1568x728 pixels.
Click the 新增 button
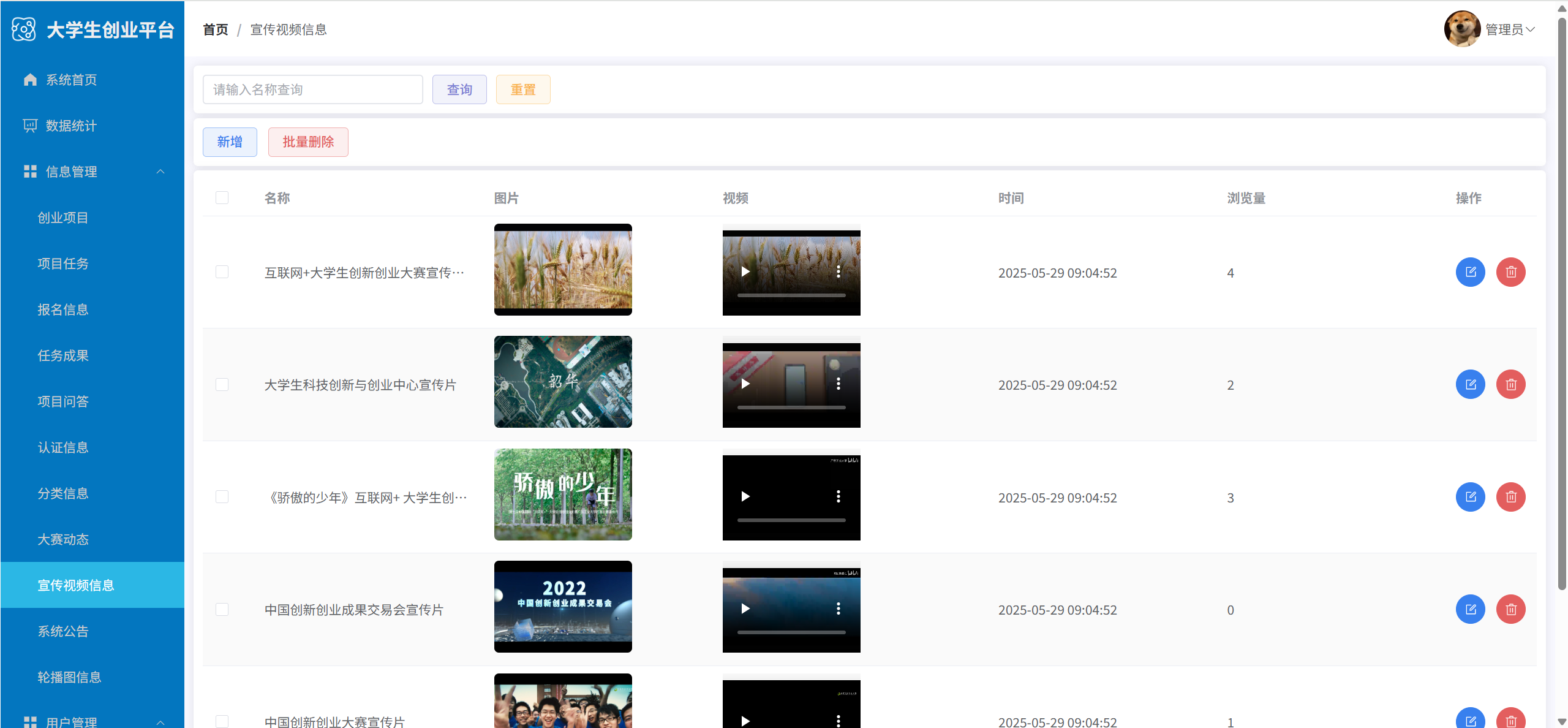click(230, 142)
